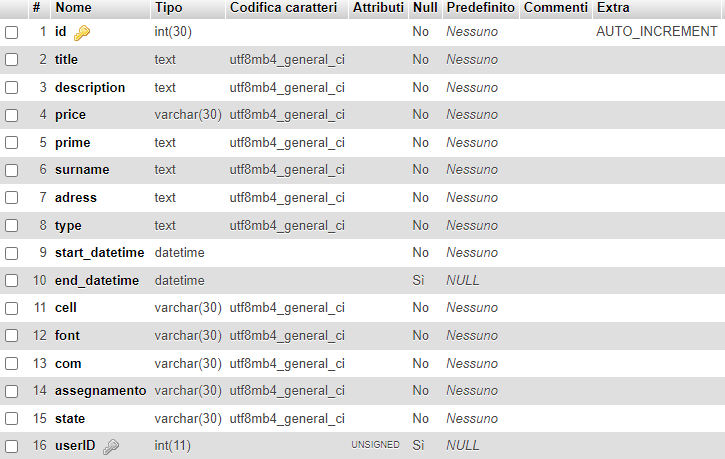Viewport: 725px width, 459px height.
Task: Mark the start_datetime row checkbox
Action: pyautogui.click(x=12, y=253)
